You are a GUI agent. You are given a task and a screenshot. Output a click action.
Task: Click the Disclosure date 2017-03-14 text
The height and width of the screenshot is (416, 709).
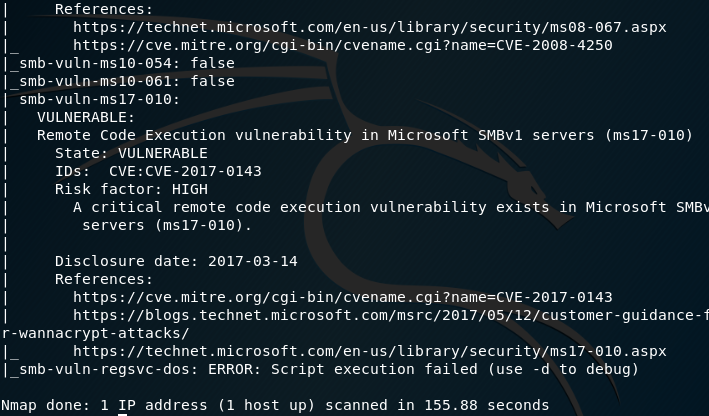[x=176, y=261]
